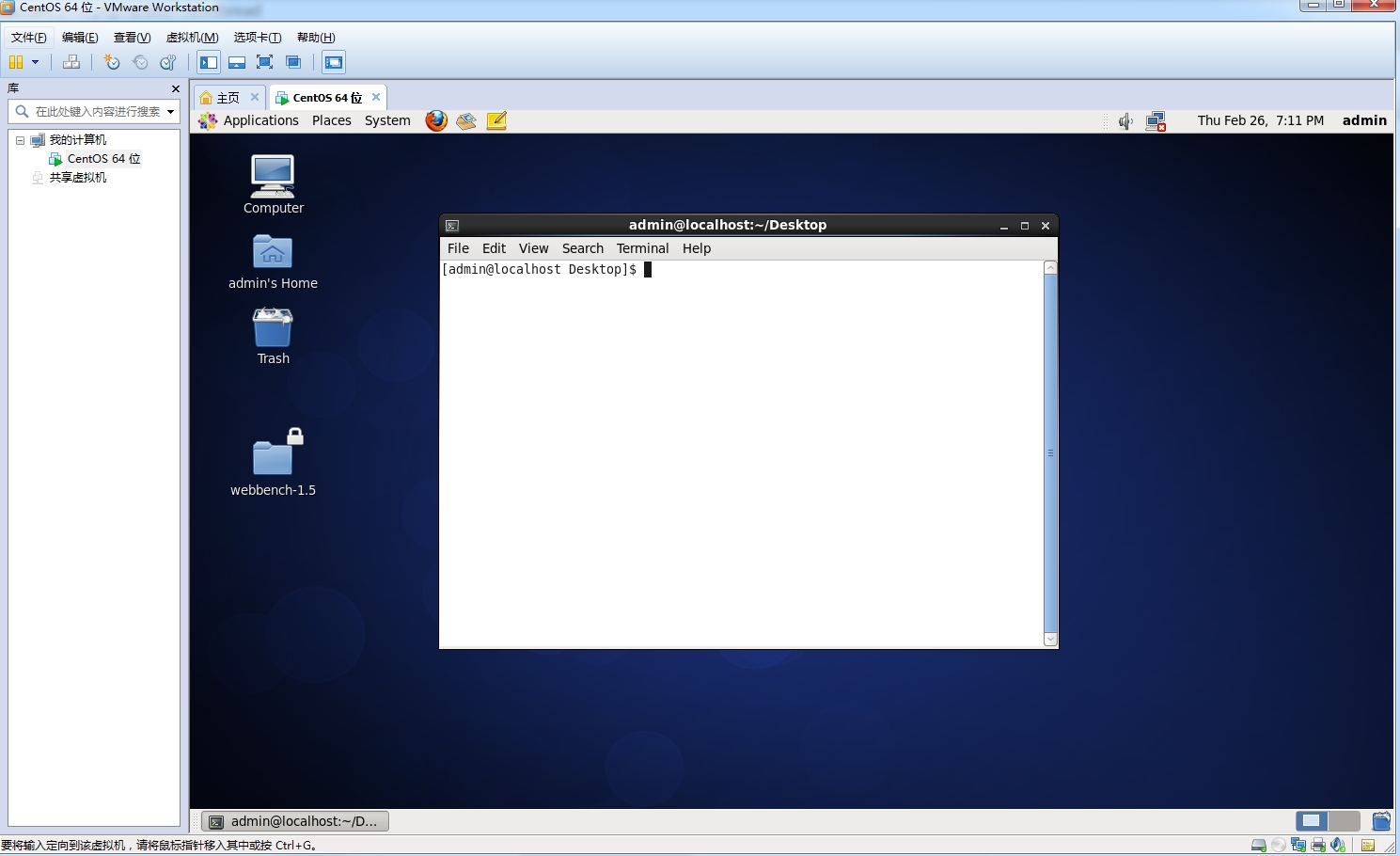This screenshot has width=1400, height=856.
Task: Select the admin's Home desktop folder
Action: click(x=273, y=261)
